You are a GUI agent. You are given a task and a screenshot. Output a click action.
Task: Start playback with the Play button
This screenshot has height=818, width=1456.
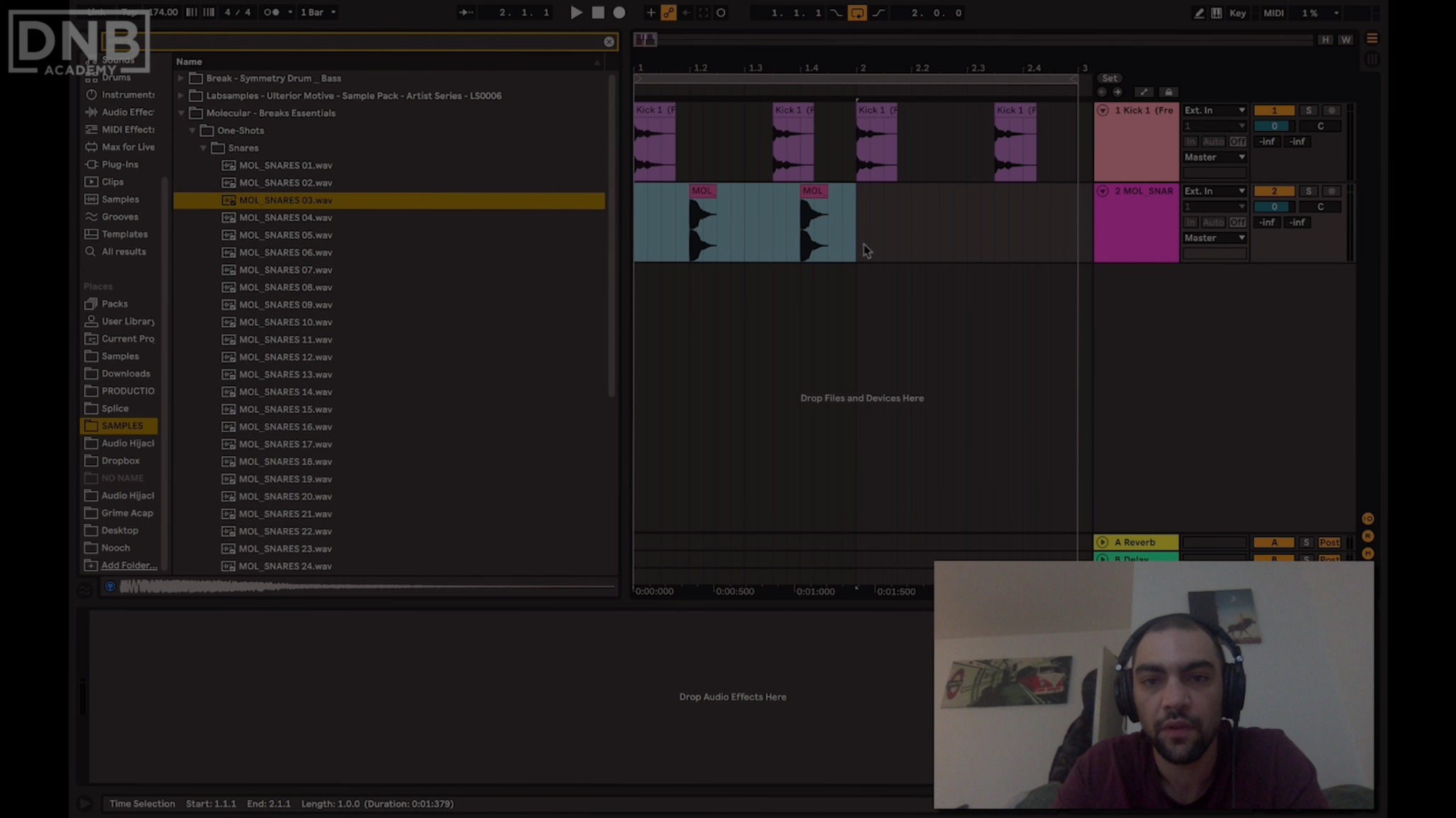[576, 13]
